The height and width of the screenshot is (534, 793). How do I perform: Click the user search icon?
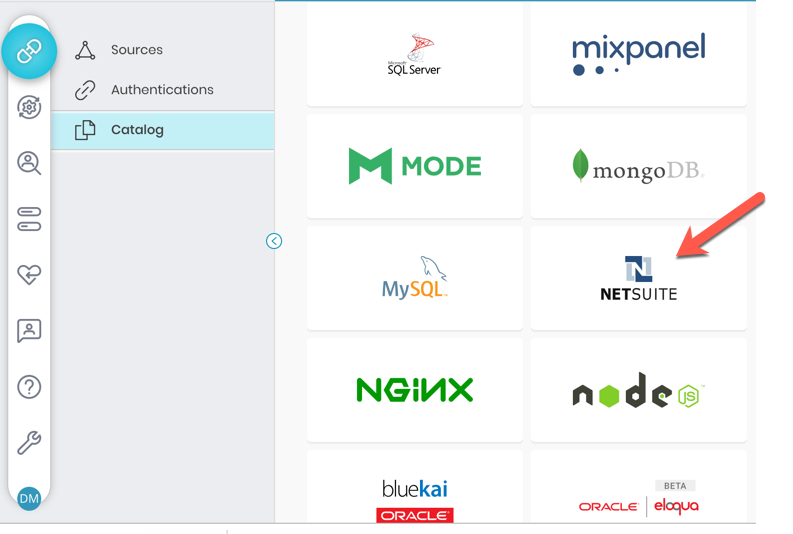point(29,164)
